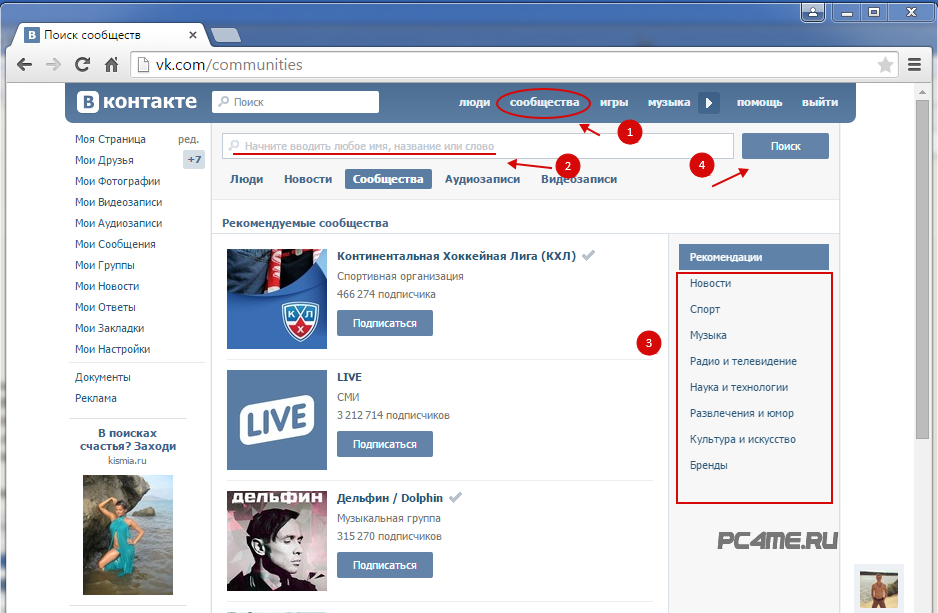The width and height of the screenshot is (938, 613).
Task: Open Документы link in sidebar
Action: 102,377
